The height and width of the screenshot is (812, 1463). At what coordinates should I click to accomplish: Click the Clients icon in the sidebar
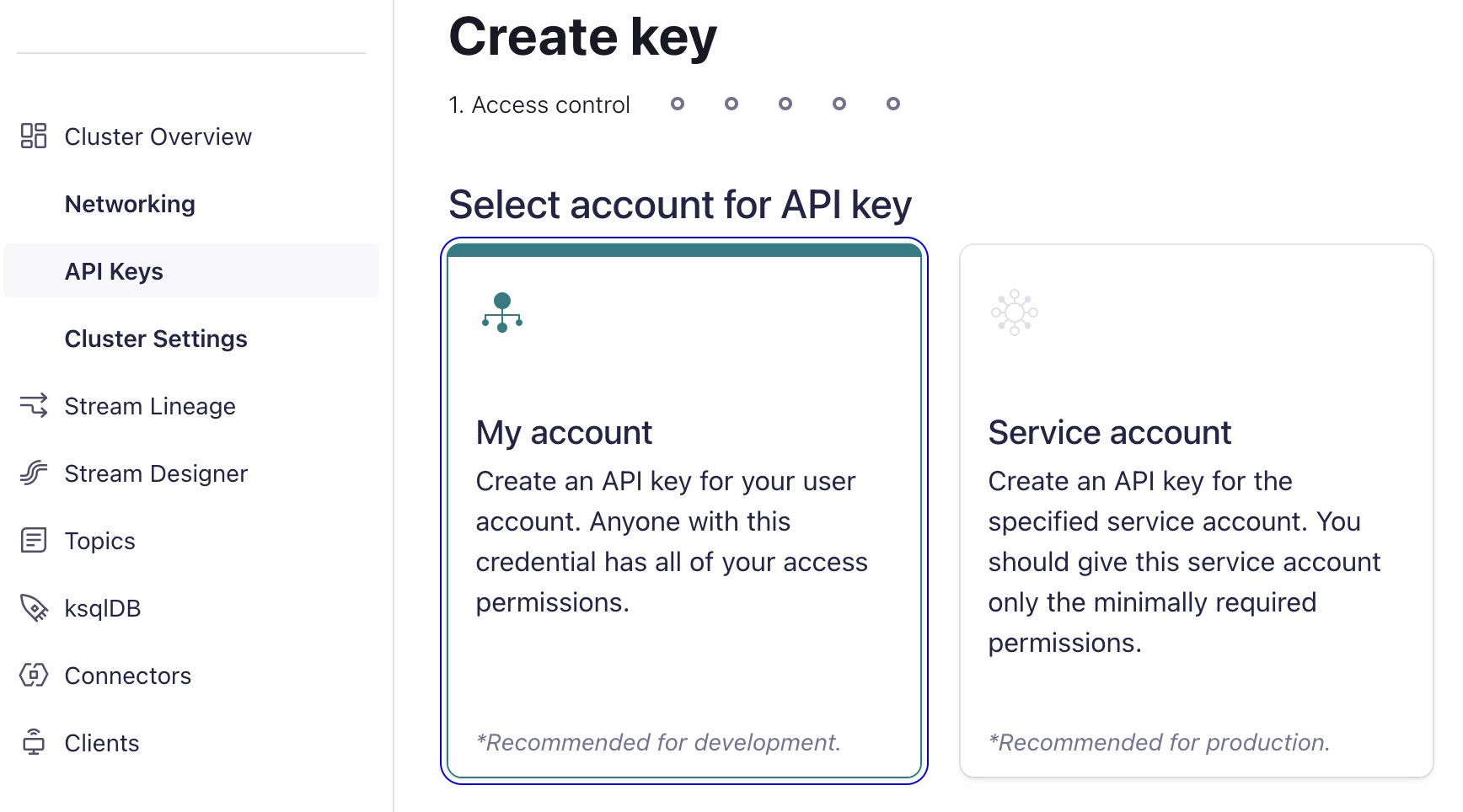[x=34, y=743]
